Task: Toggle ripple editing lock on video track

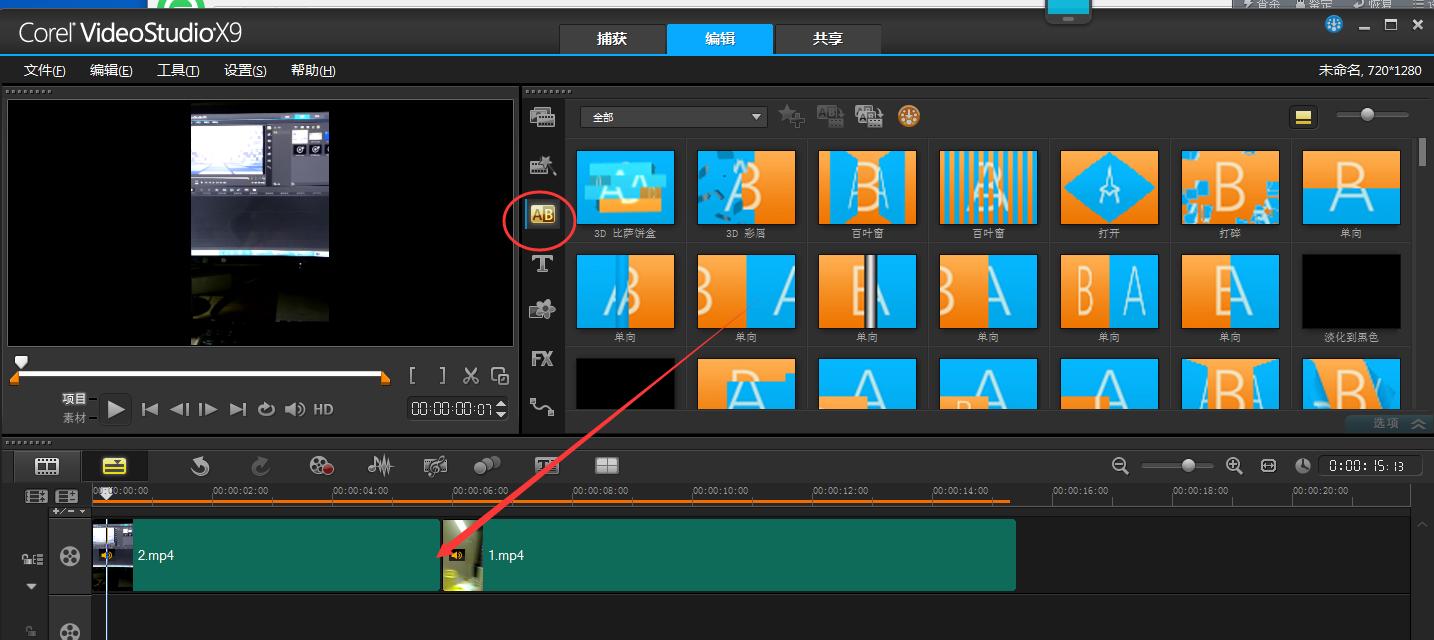Action: (x=31, y=559)
